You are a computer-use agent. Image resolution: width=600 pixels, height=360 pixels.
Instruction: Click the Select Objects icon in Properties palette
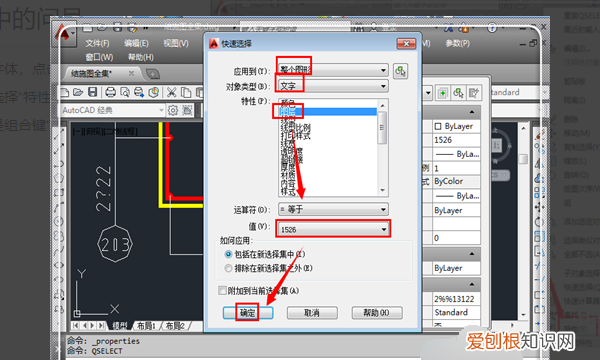tap(458, 93)
